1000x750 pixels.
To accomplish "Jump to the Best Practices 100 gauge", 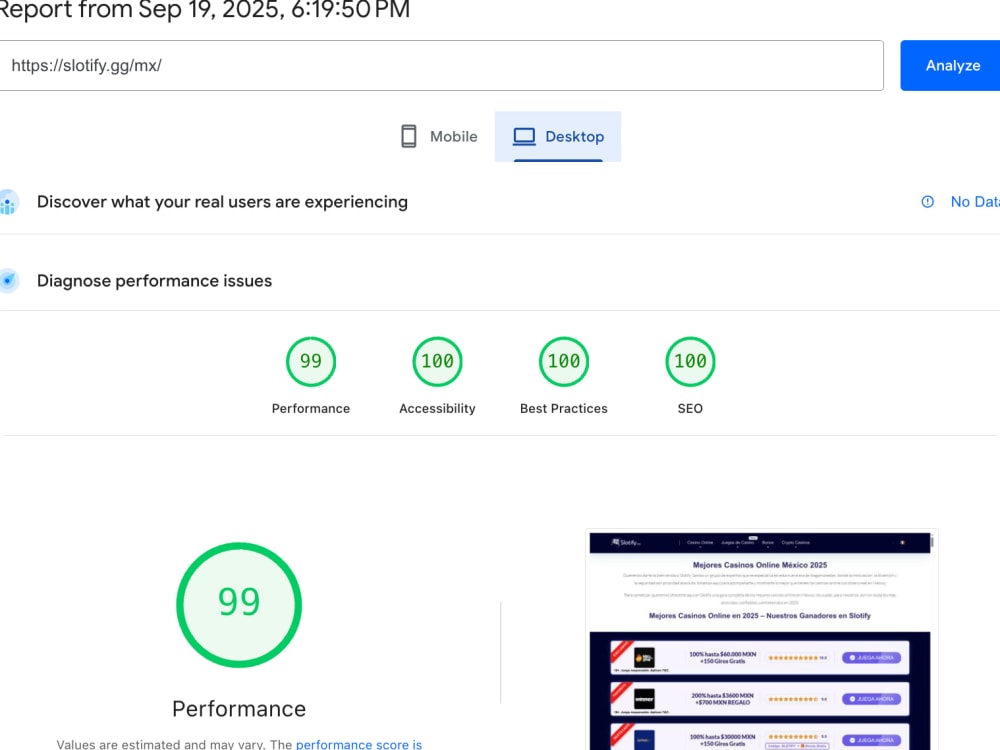I will pos(564,362).
